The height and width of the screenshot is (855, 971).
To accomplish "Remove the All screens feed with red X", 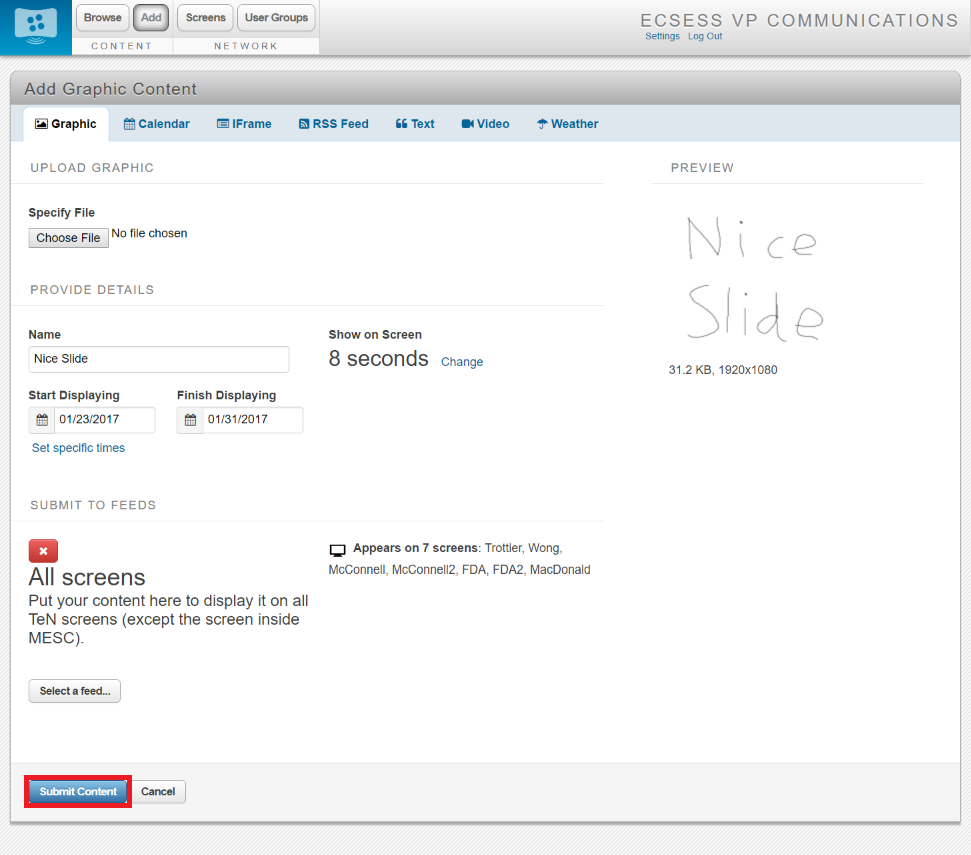I will [x=43, y=551].
